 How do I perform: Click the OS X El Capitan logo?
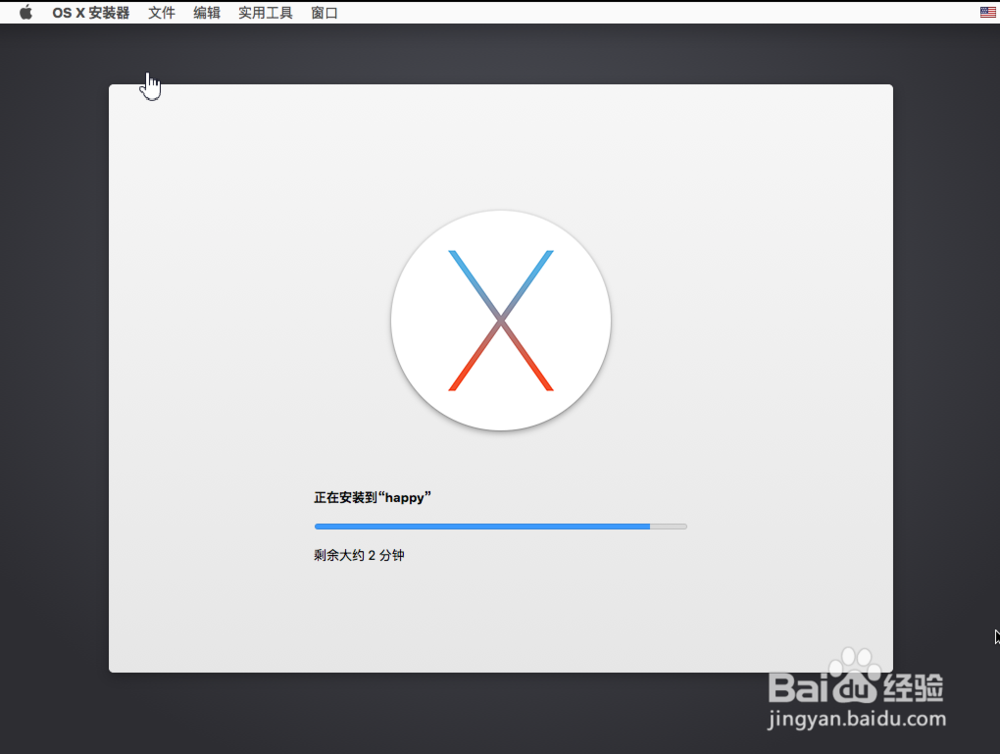[x=501, y=320]
